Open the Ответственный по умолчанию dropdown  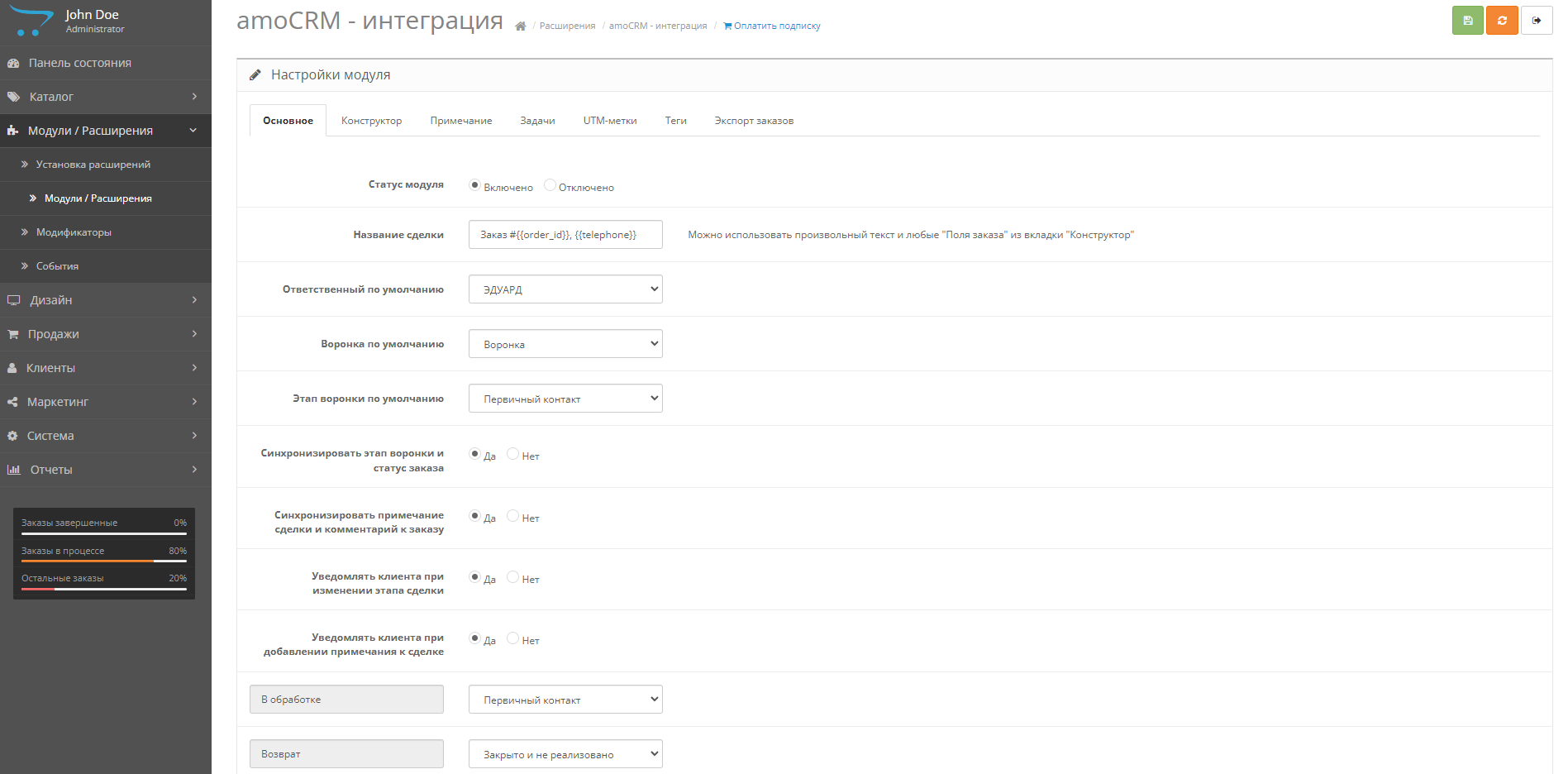pyautogui.click(x=565, y=289)
